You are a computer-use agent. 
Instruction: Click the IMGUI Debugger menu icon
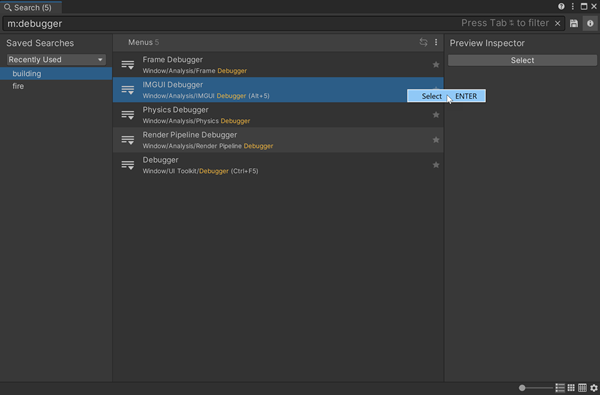click(x=128, y=90)
